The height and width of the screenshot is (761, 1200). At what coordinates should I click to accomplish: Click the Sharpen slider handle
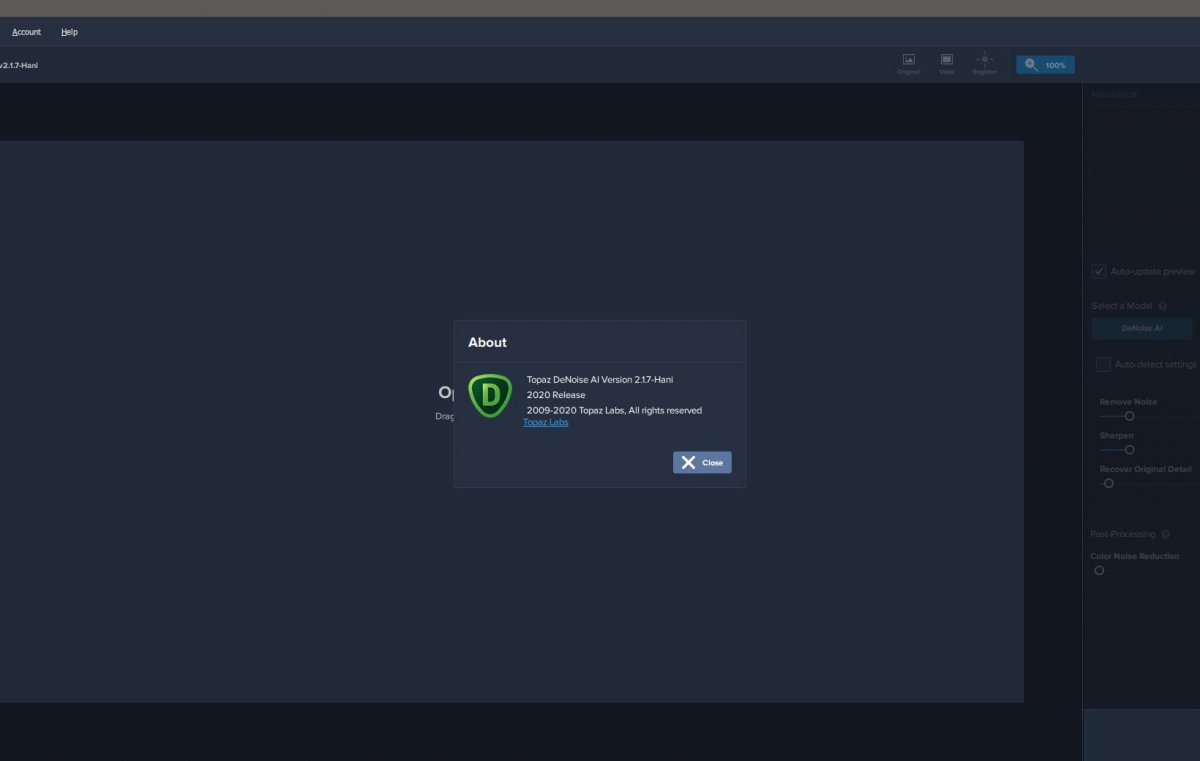pos(1130,450)
